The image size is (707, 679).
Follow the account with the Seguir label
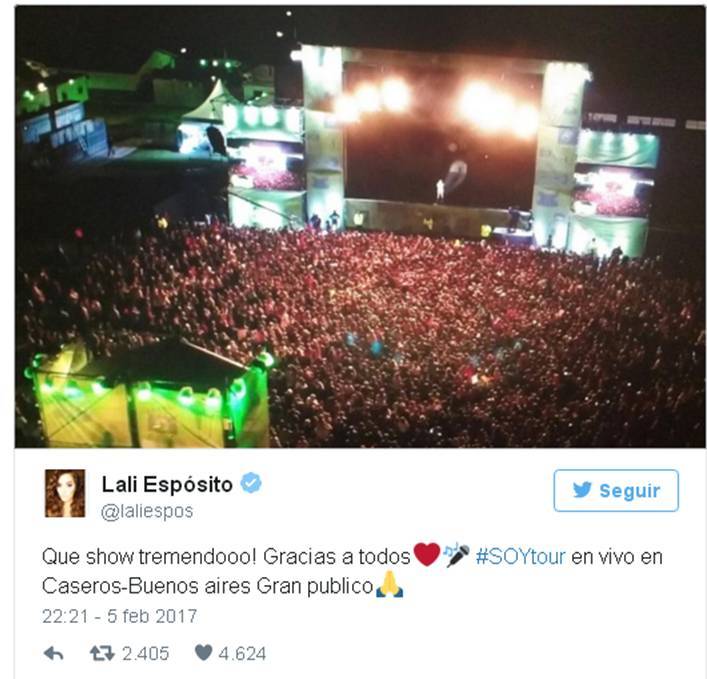(x=616, y=490)
